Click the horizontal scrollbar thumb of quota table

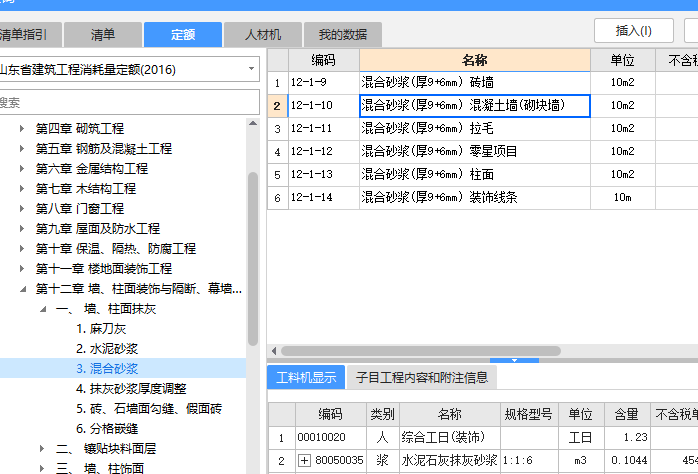(421, 351)
